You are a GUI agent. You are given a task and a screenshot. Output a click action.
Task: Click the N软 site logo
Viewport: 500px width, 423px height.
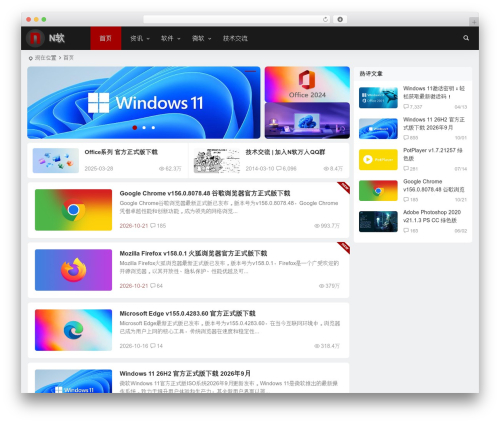pyautogui.click(x=46, y=38)
